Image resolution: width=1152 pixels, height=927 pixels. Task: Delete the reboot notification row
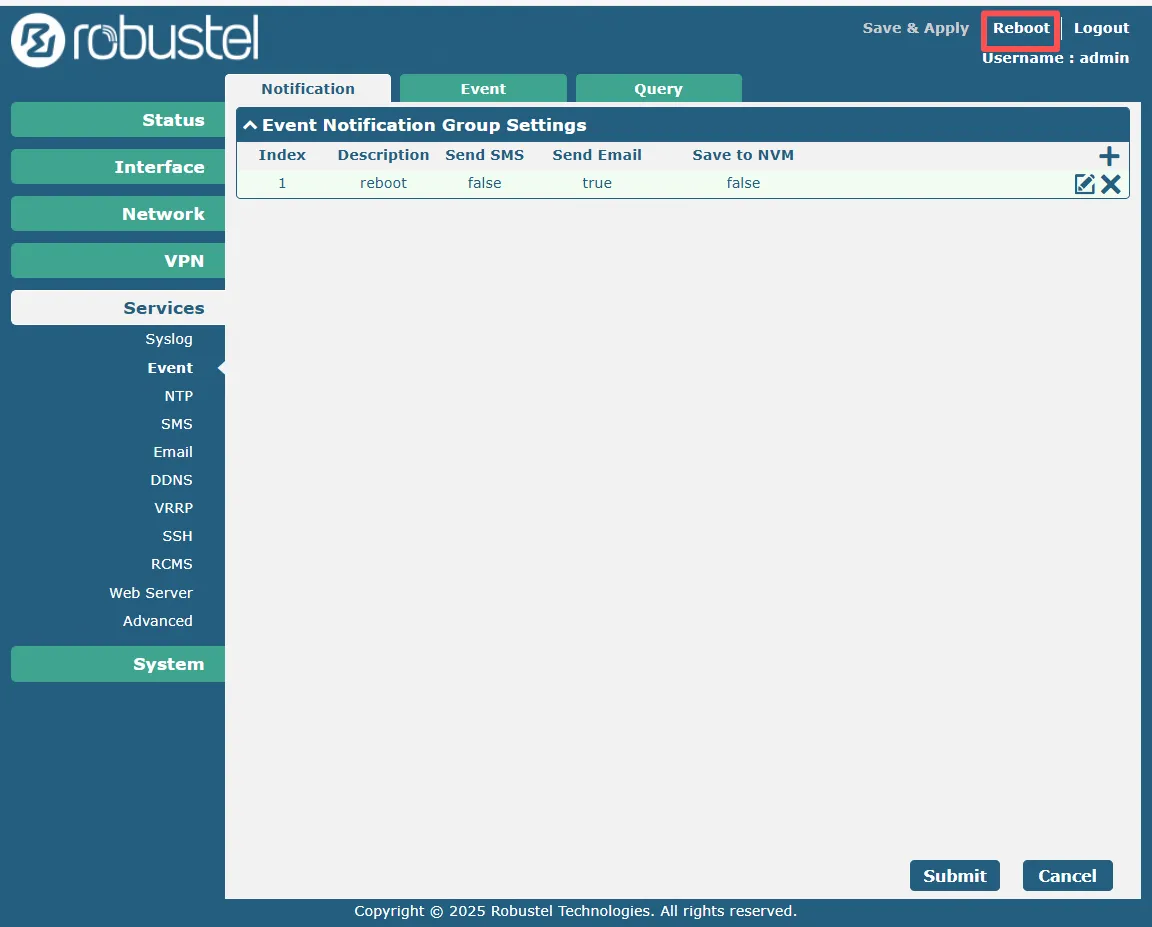1111,184
